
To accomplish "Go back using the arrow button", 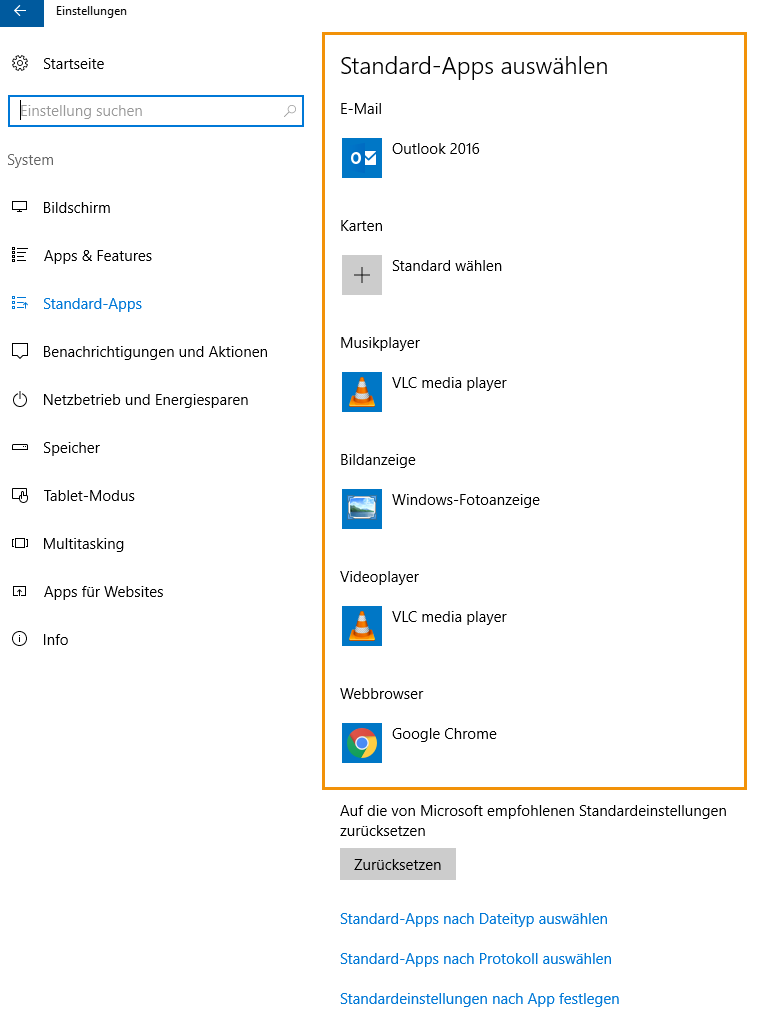I will click(21, 11).
